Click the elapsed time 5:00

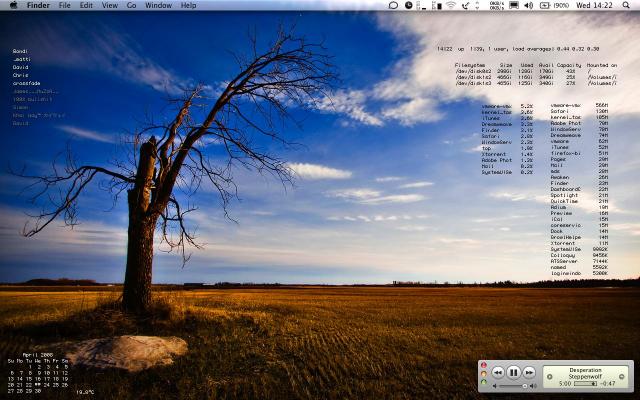(564, 384)
